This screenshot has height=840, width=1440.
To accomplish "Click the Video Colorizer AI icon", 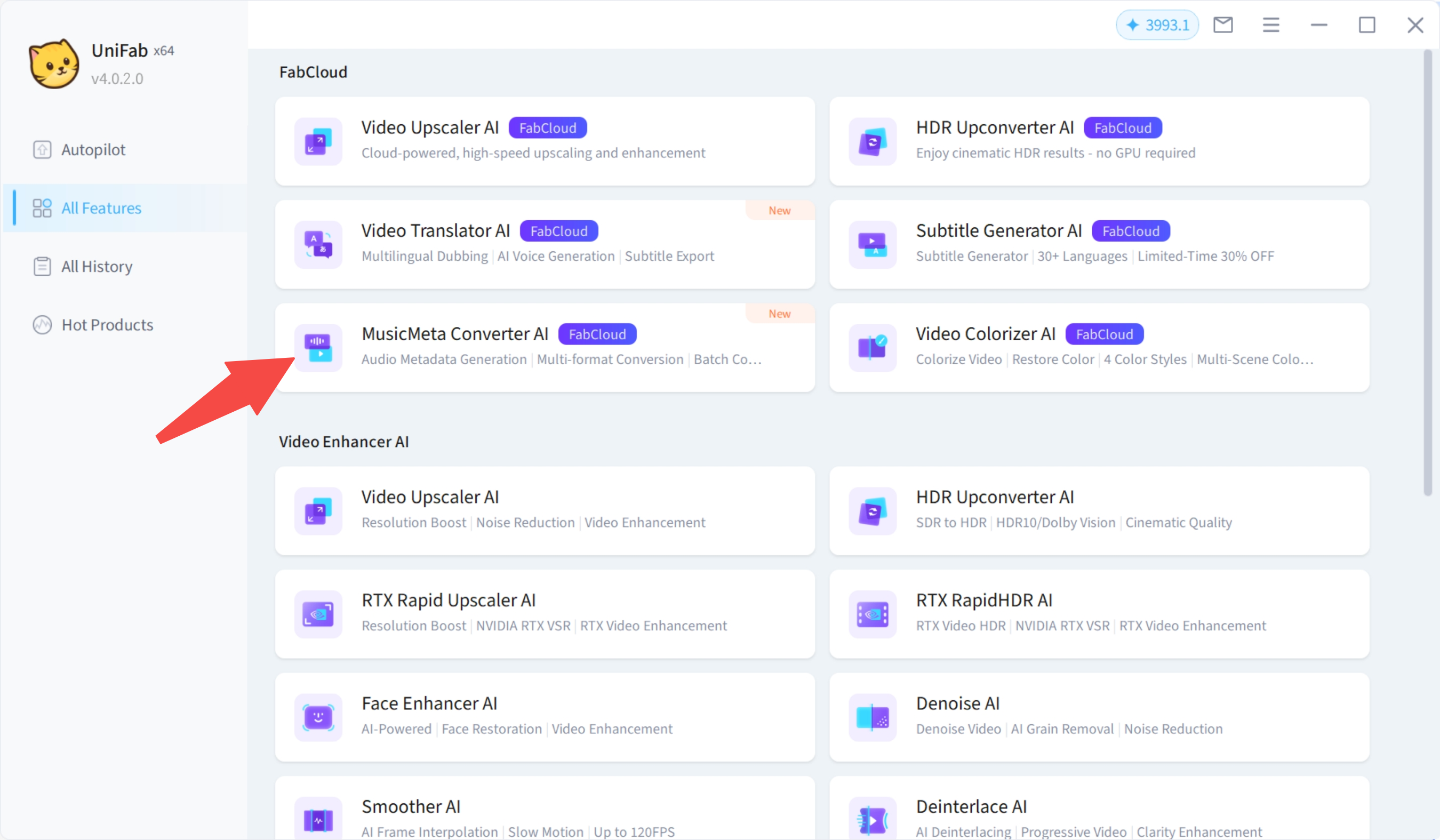I will [873, 348].
